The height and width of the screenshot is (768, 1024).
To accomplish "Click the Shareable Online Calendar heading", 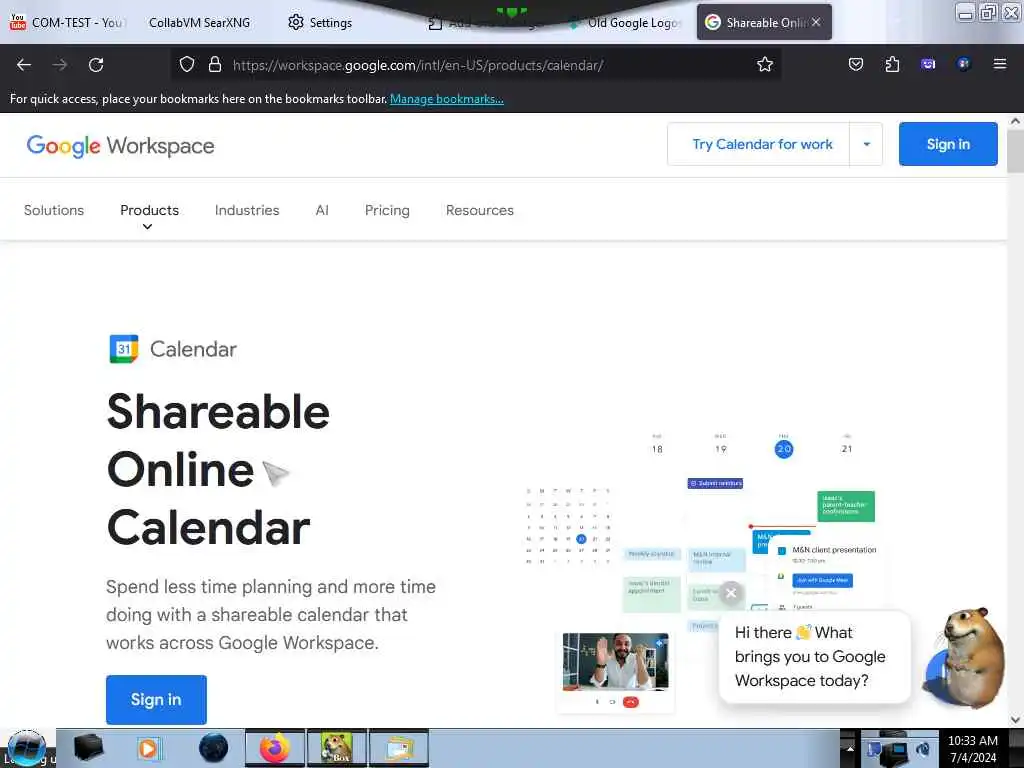I will pyautogui.click(x=218, y=470).
